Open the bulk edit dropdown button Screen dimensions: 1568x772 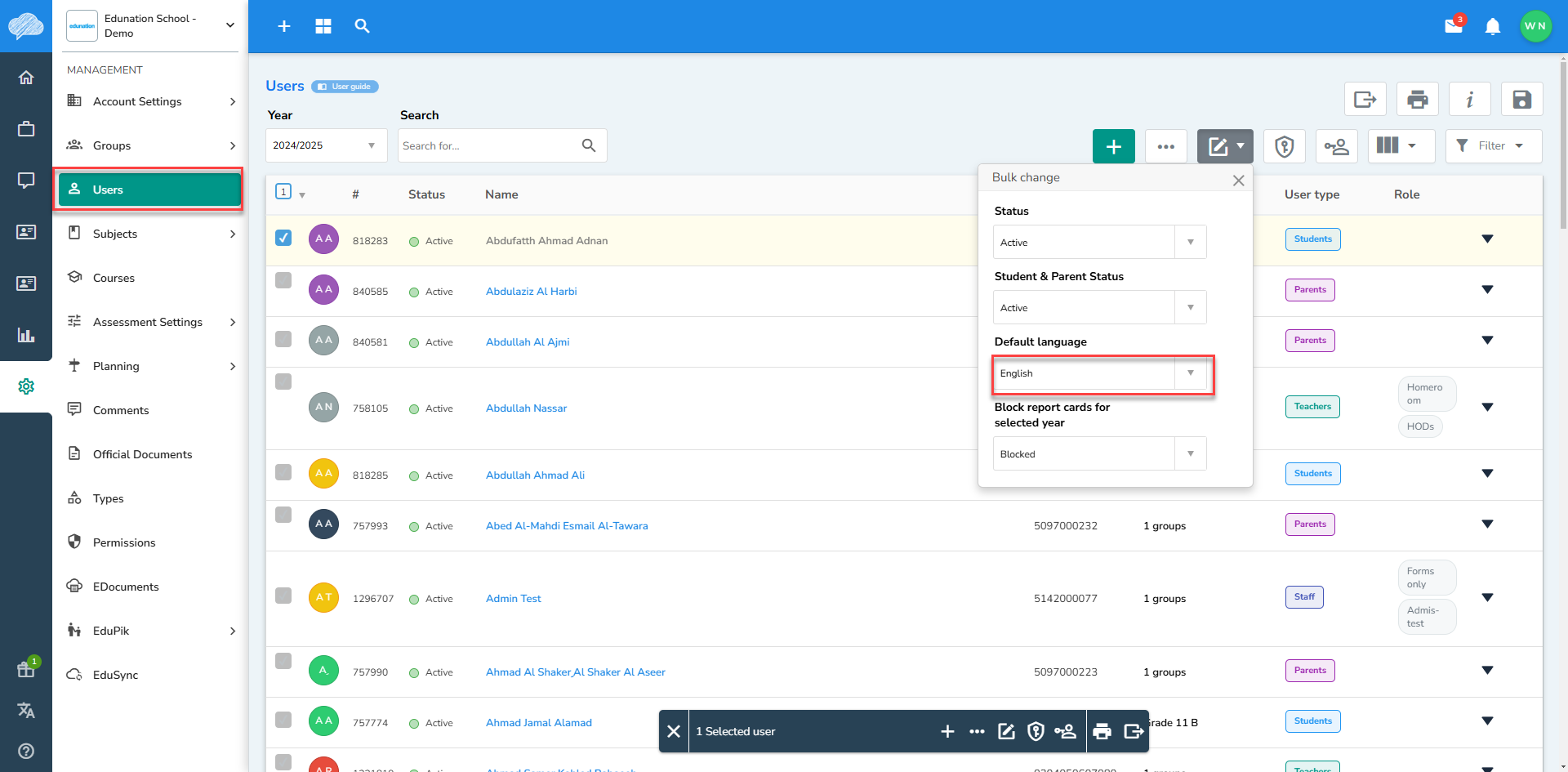pos(1225,146)
